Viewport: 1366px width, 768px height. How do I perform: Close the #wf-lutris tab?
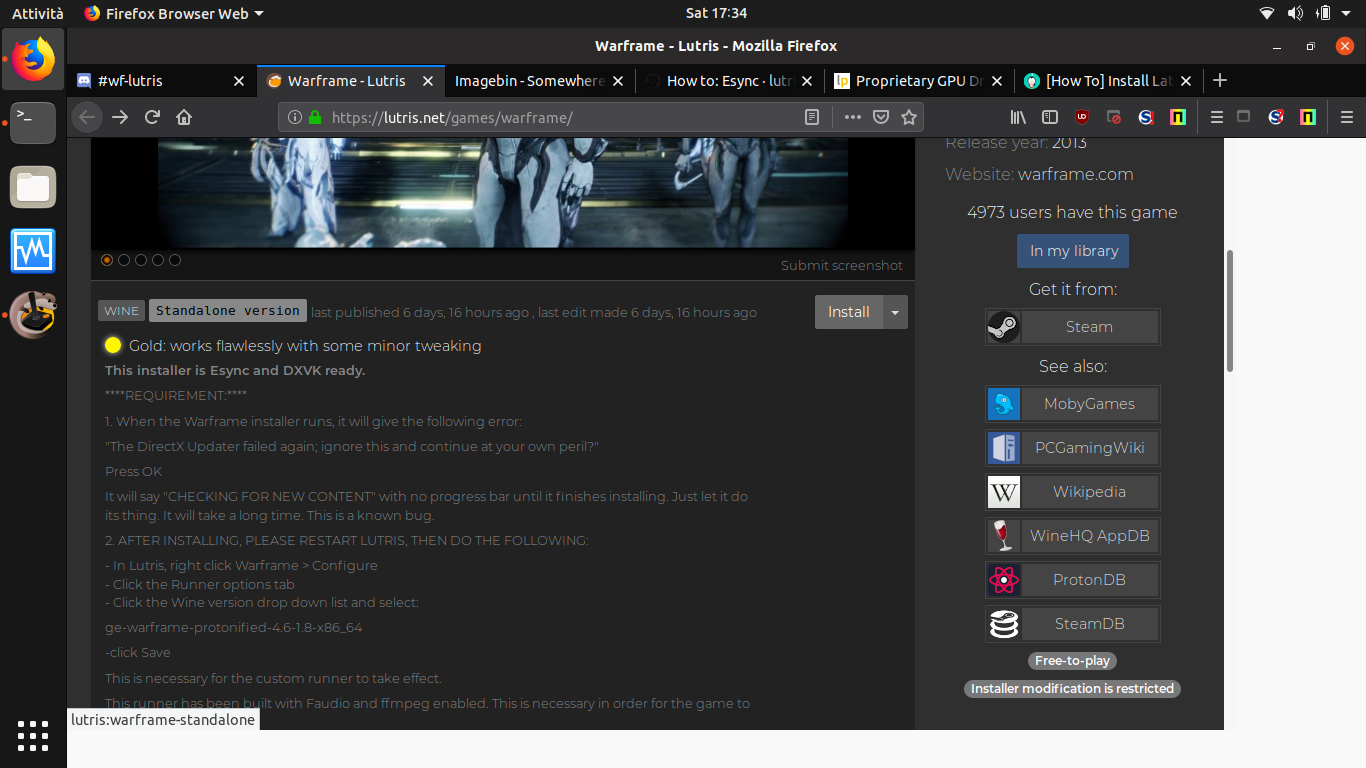(239, 81)
